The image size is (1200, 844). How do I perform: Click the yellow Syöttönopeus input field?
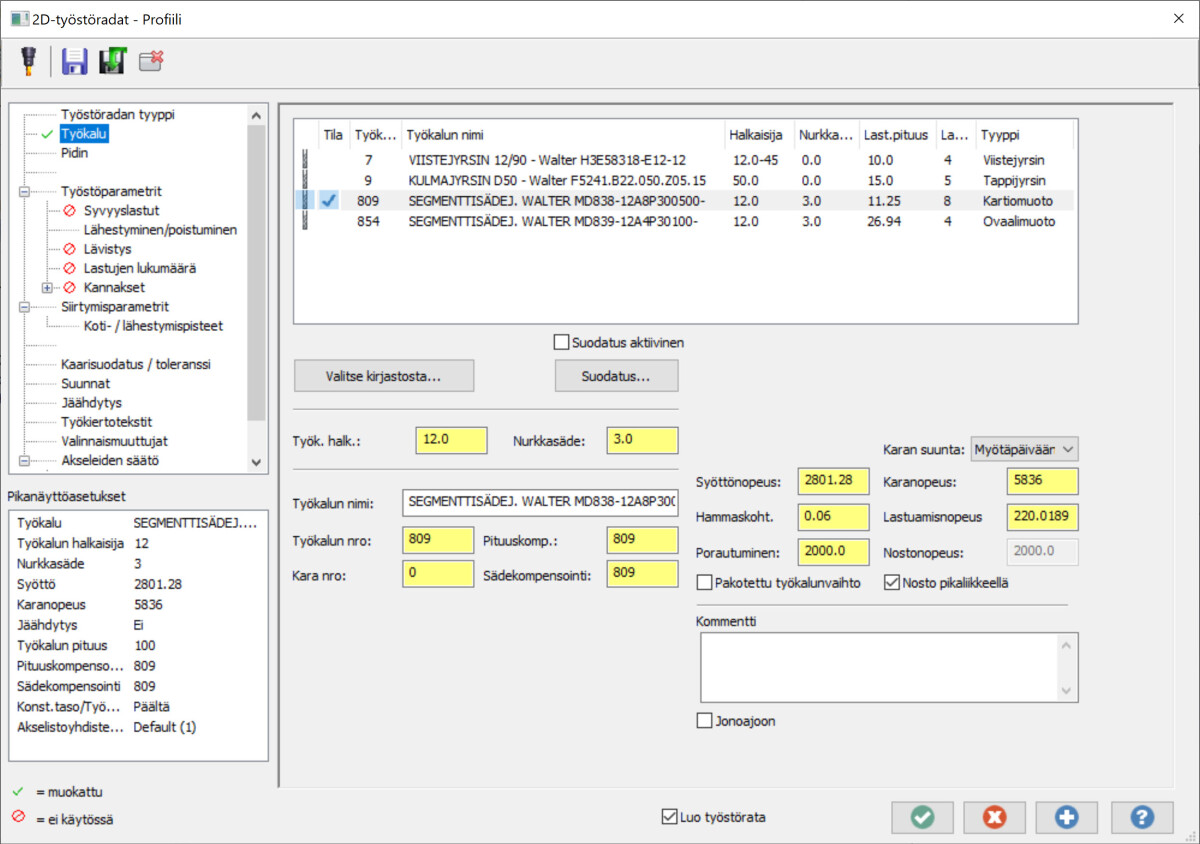pyautogui.click(x=834, y=482)
